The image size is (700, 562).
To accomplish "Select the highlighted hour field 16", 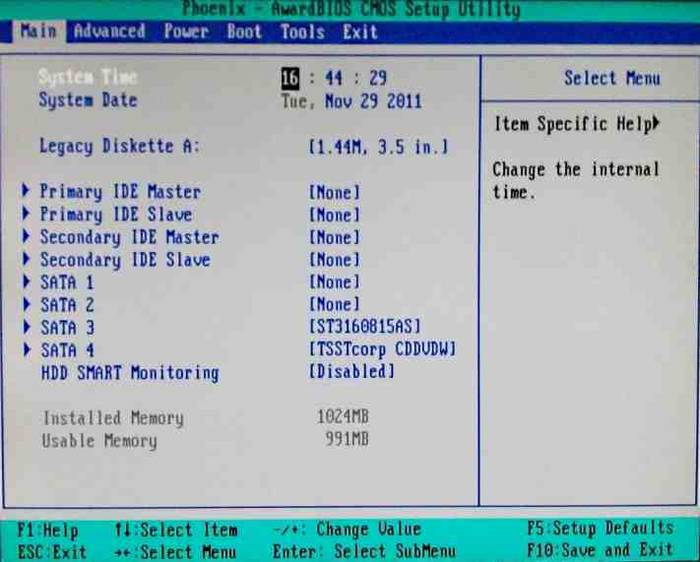I will (290, 79).
